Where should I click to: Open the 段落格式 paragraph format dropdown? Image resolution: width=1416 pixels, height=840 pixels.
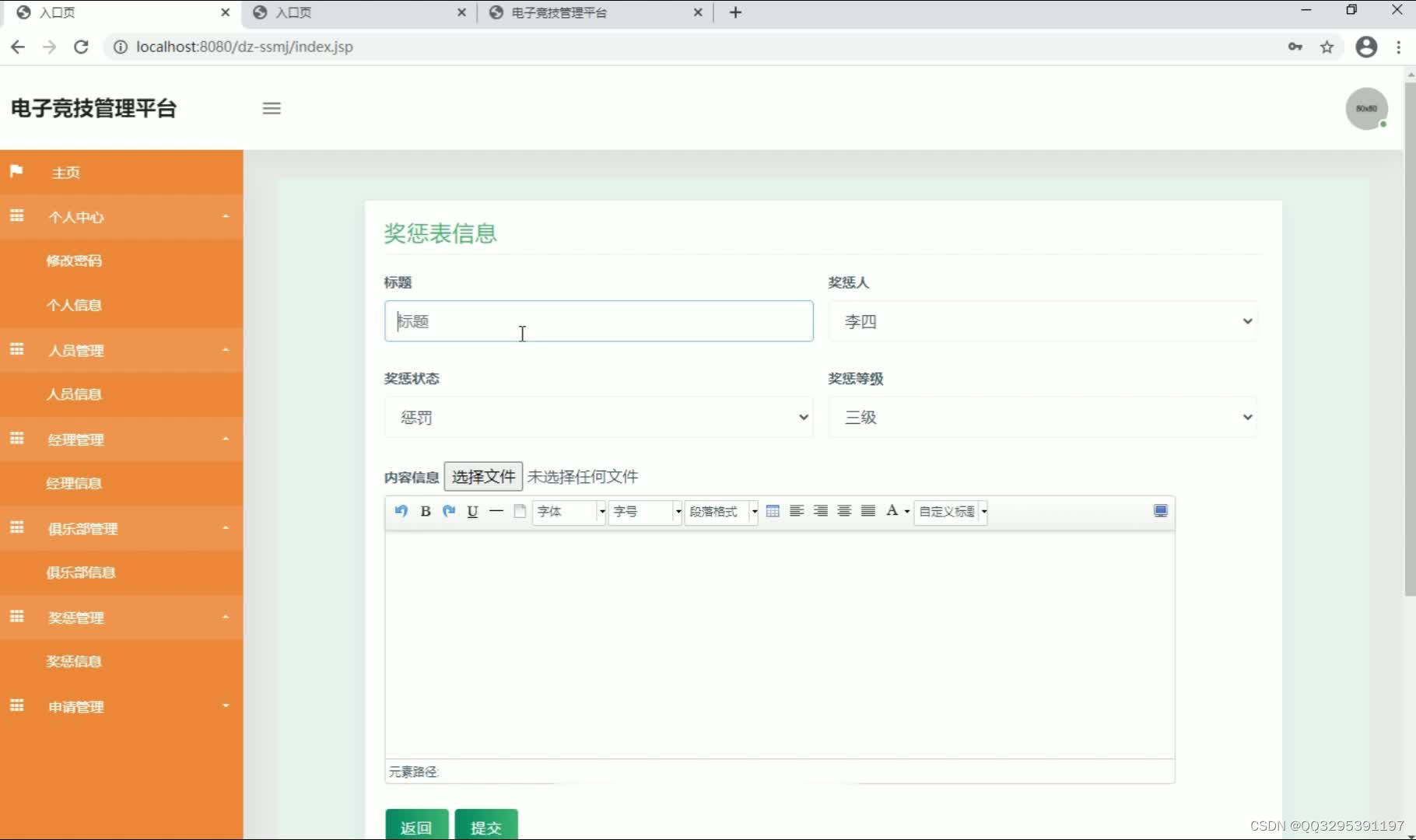(x=721, y=512)
